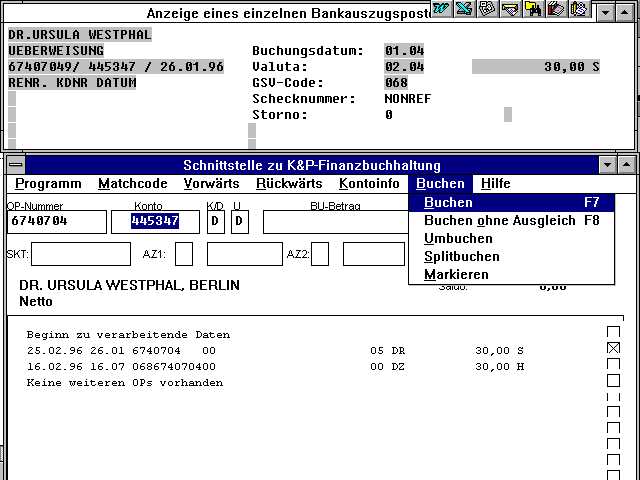Click the red book icon in top toolbar

(557, 9)
